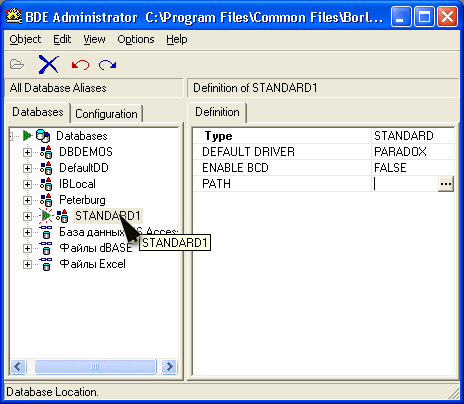
Task: Click the IBLocal alias icon
Action: (x=46, y=184)
